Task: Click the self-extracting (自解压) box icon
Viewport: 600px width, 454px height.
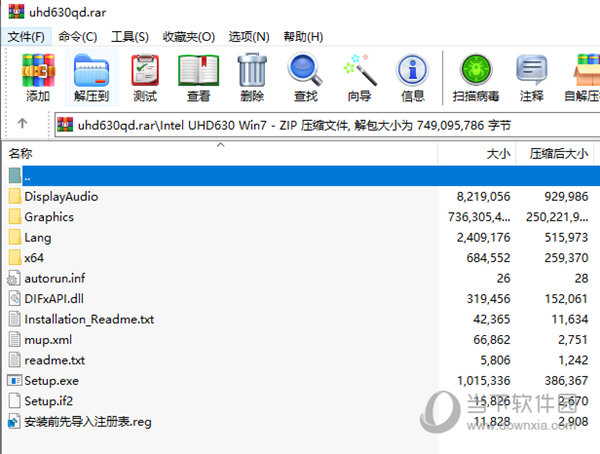Action: 588,70
